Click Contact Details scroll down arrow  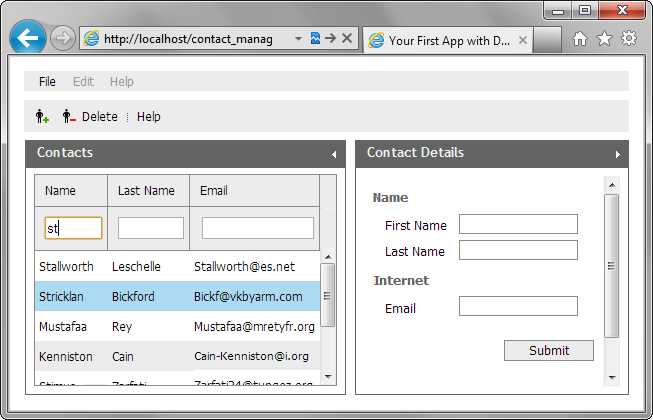click(612, 377)
